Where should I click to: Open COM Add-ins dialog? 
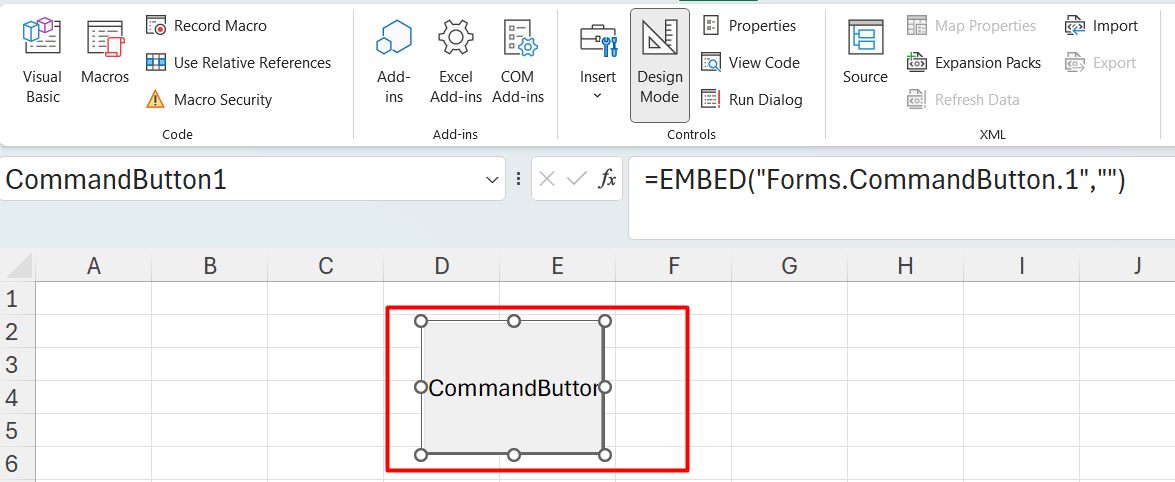(x=518, y=61)
